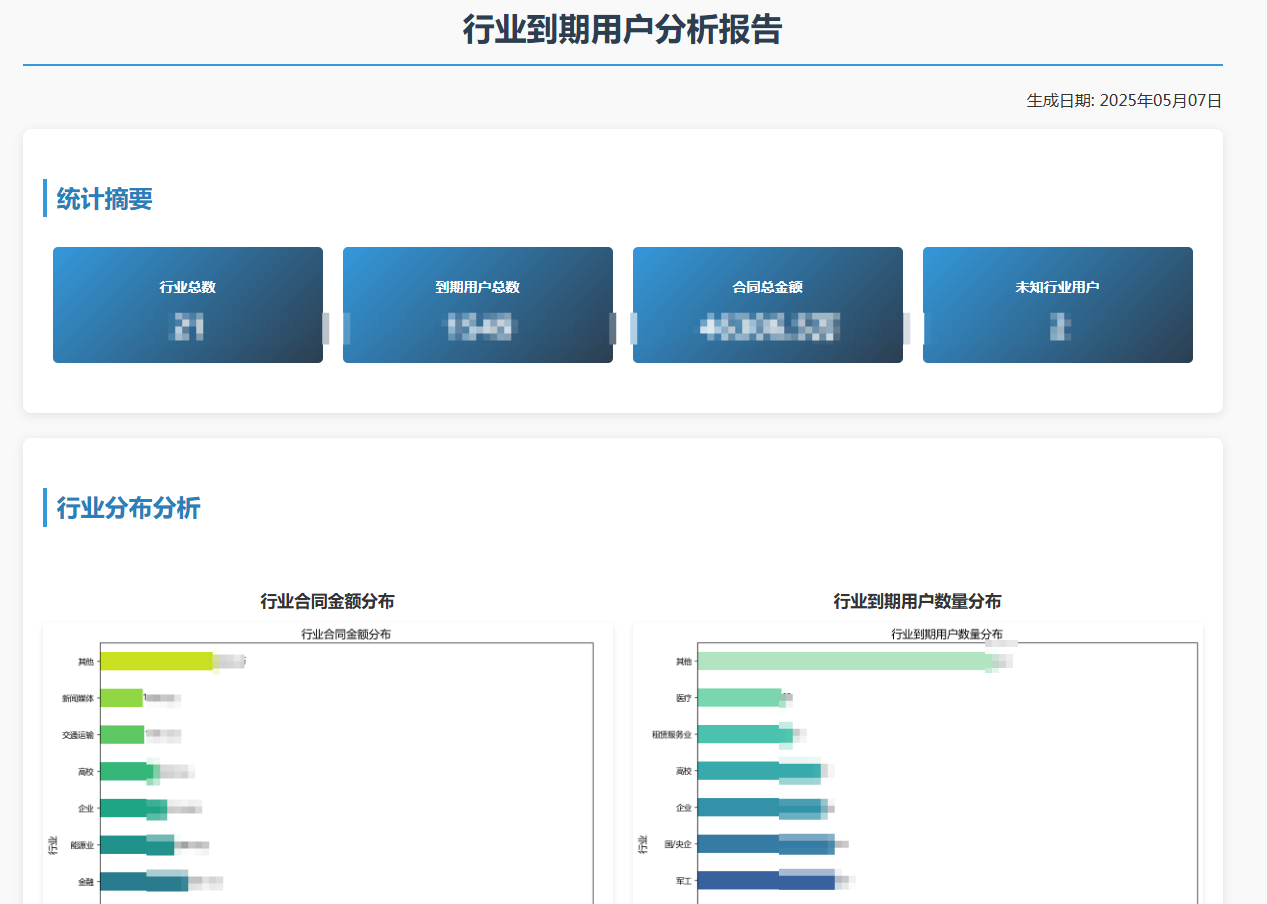Click the 医疗 axis label in the user count chart
The image size is (1267, 904).
[683, 698]
